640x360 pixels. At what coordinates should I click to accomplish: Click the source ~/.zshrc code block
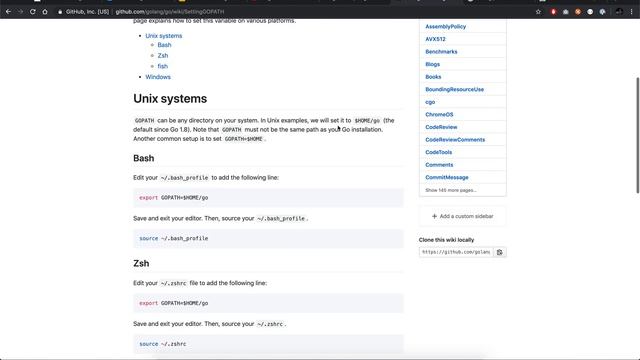[268, 344]
